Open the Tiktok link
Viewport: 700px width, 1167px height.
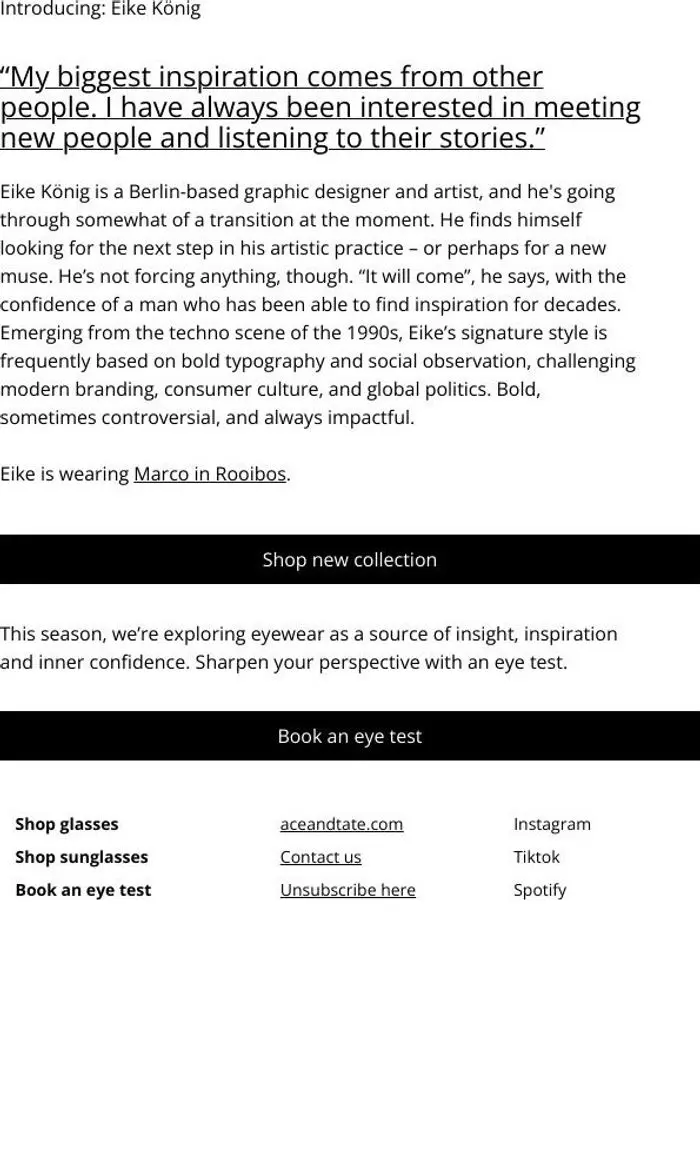coord(536,857)
